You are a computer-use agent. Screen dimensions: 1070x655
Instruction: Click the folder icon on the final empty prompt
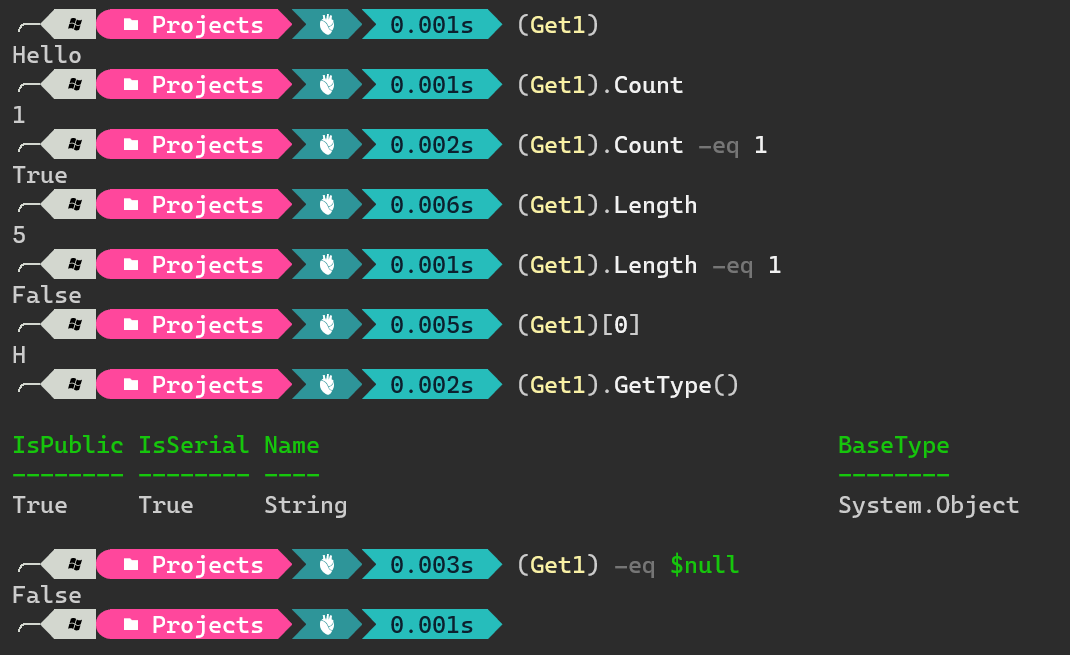131,625
